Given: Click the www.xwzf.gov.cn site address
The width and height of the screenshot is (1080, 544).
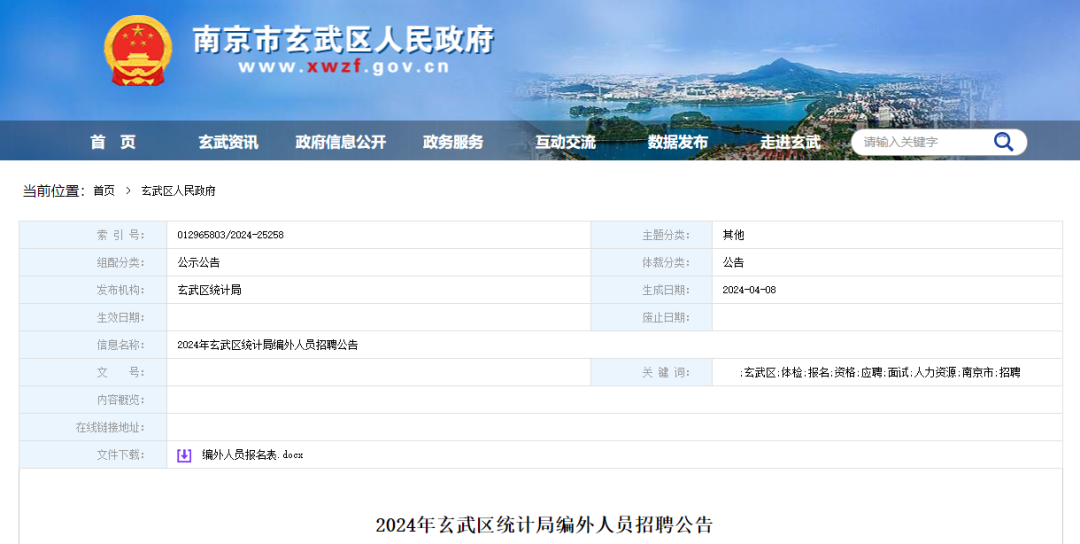Looking at the screenshot, I should tap(344, 67).
